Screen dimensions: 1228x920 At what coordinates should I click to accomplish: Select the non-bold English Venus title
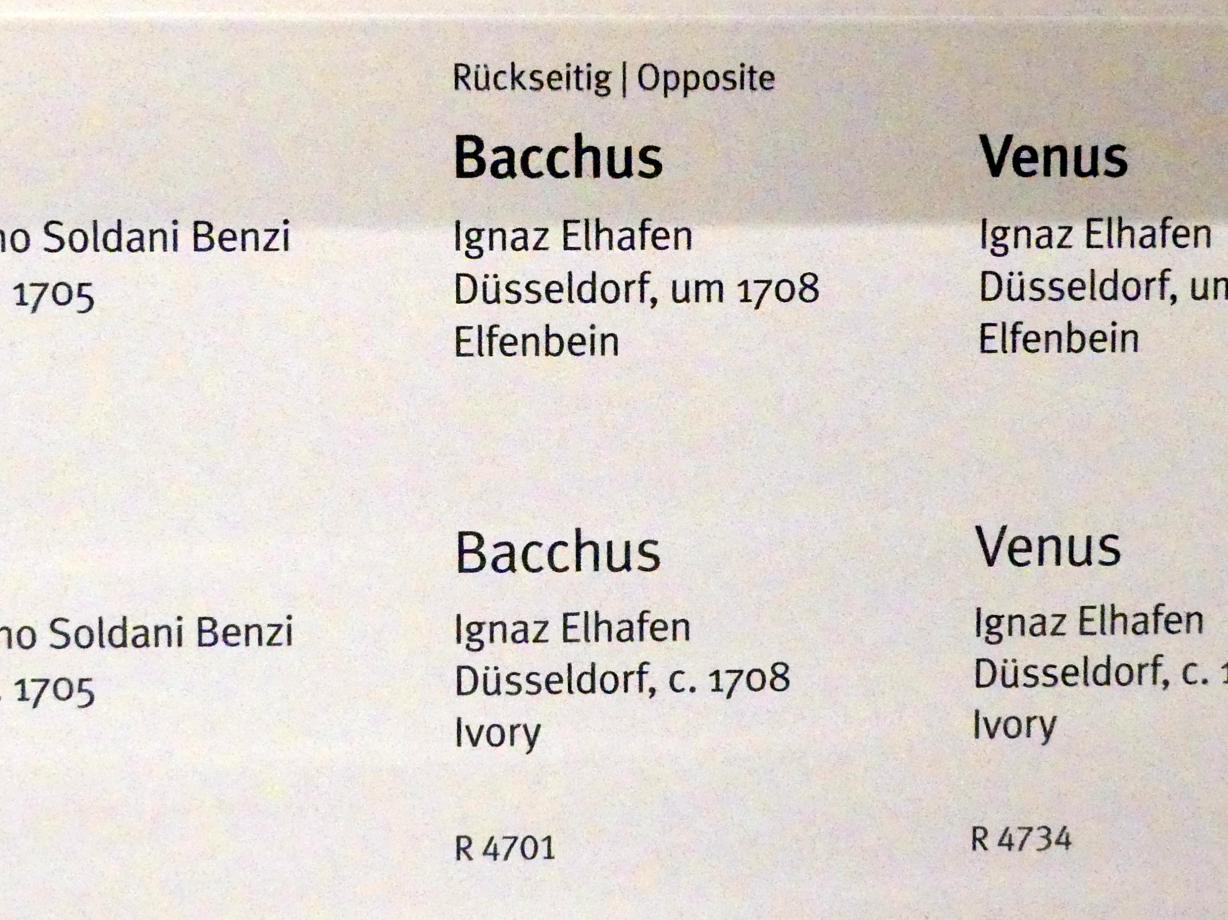[1048, 546]
